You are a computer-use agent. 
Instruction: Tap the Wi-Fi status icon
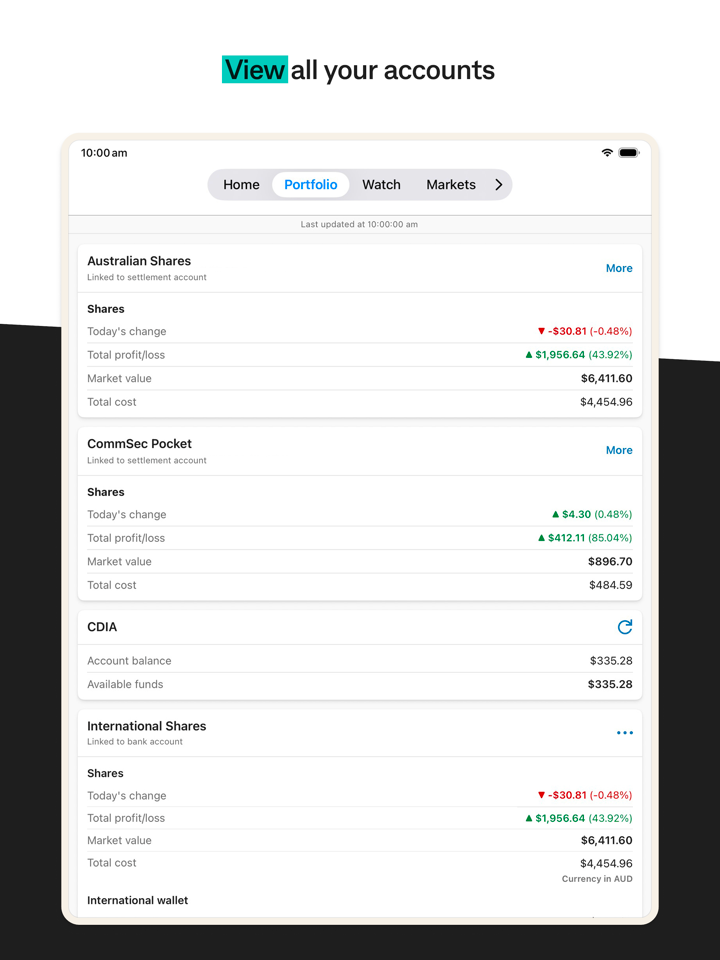click(607, 153)
